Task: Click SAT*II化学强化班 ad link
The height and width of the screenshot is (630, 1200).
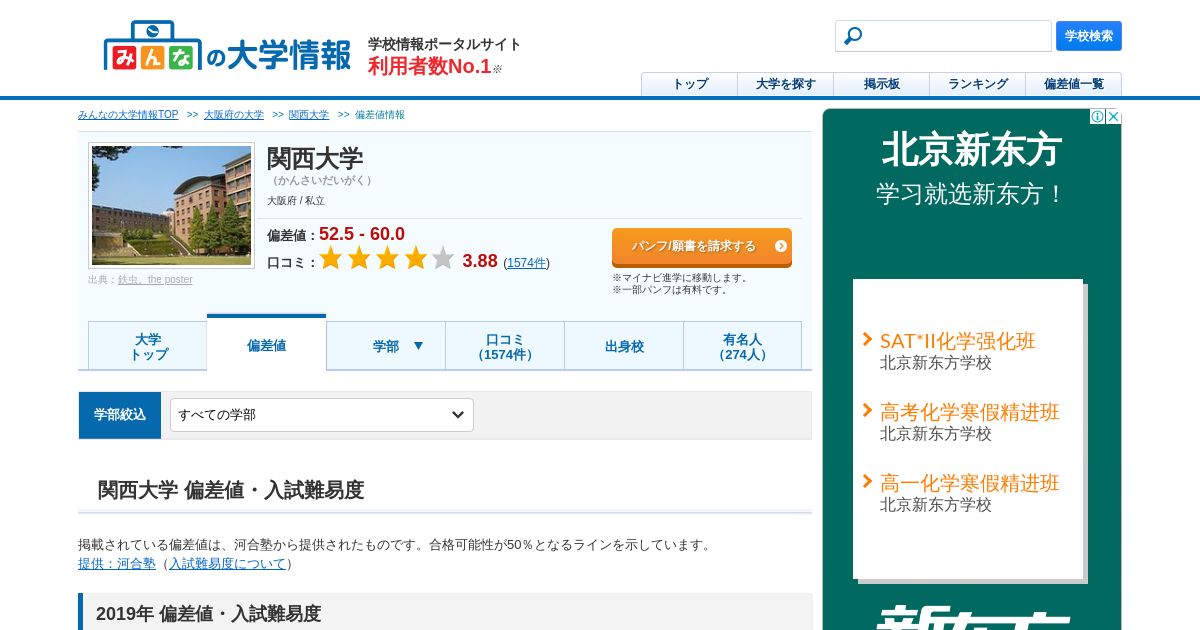Action: pos(957,341)
